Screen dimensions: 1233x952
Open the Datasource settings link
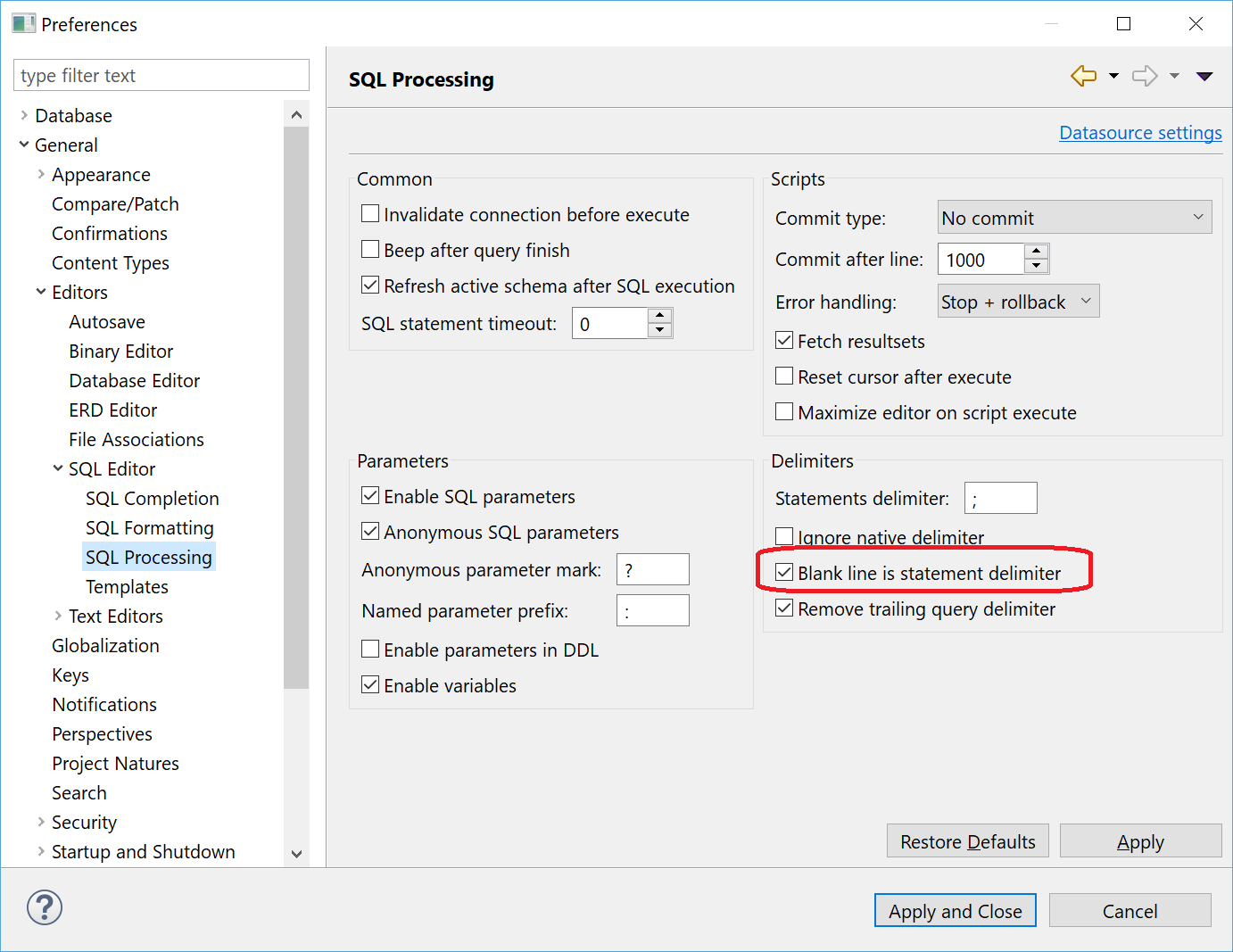[x=1140, y=132]
